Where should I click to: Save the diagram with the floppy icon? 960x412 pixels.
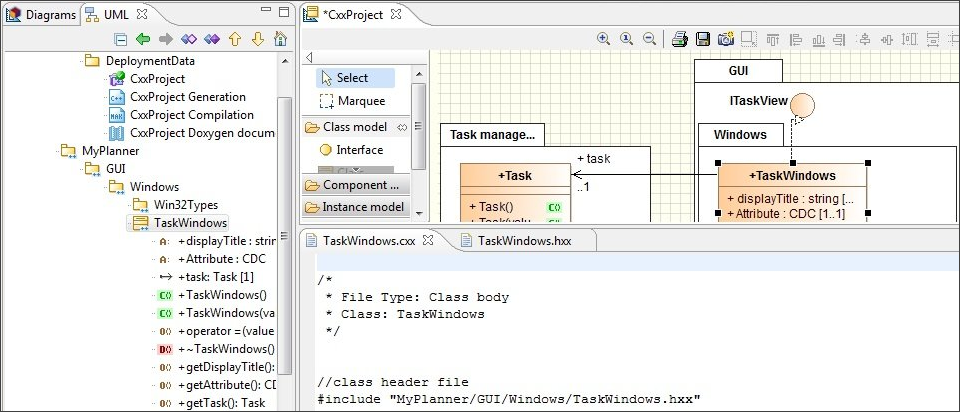click(x=703, y=39)
